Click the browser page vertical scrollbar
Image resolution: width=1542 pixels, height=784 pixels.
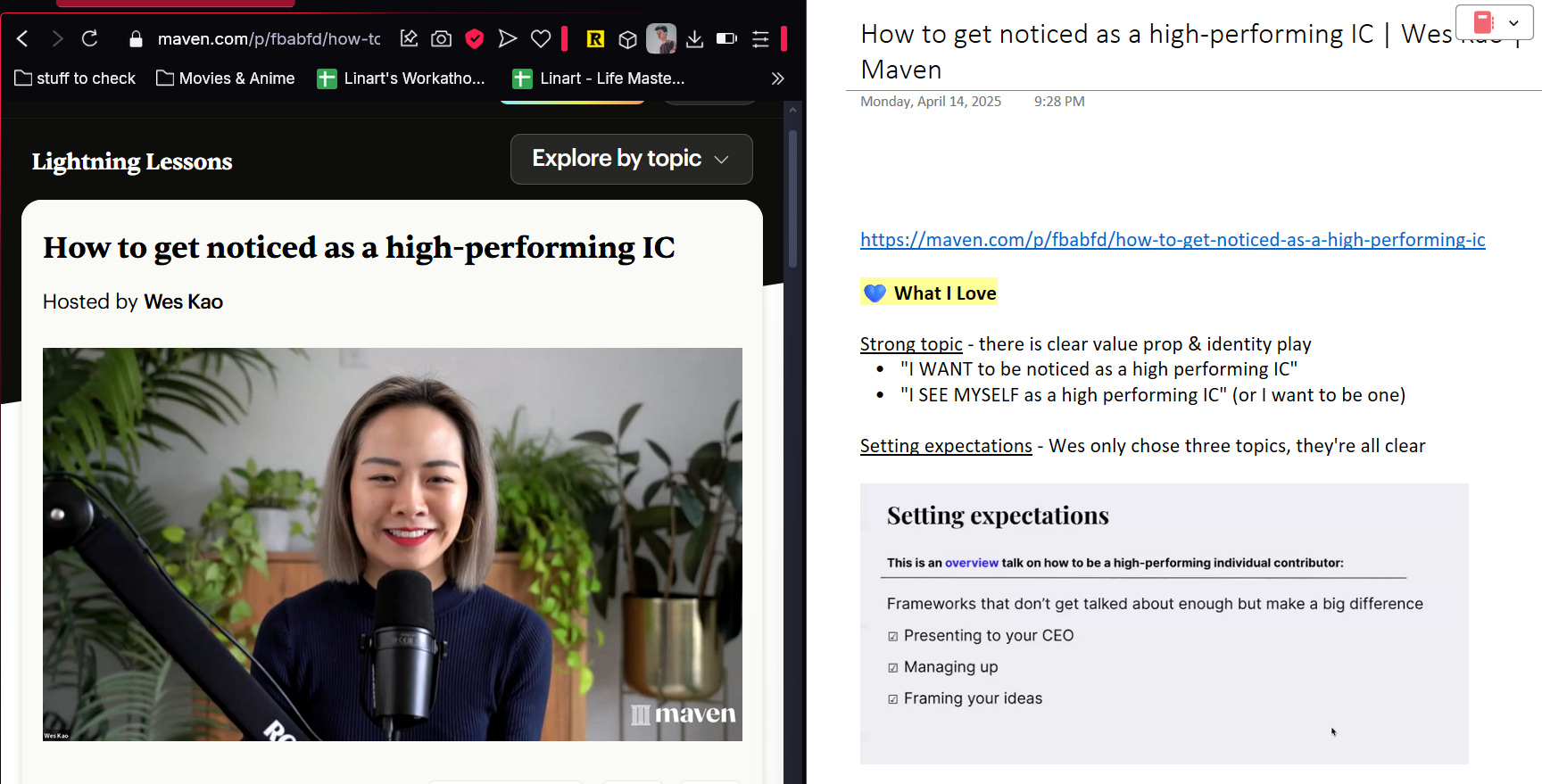[x=792, y=199]
